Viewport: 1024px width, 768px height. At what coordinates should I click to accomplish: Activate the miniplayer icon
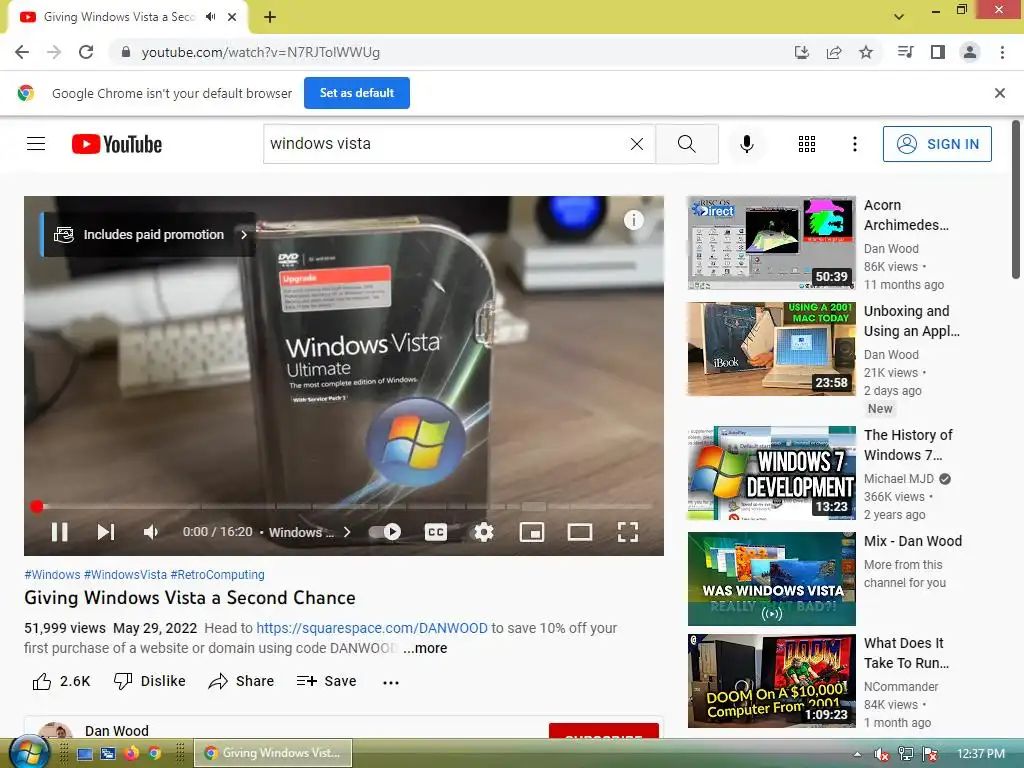click(532, 532)
